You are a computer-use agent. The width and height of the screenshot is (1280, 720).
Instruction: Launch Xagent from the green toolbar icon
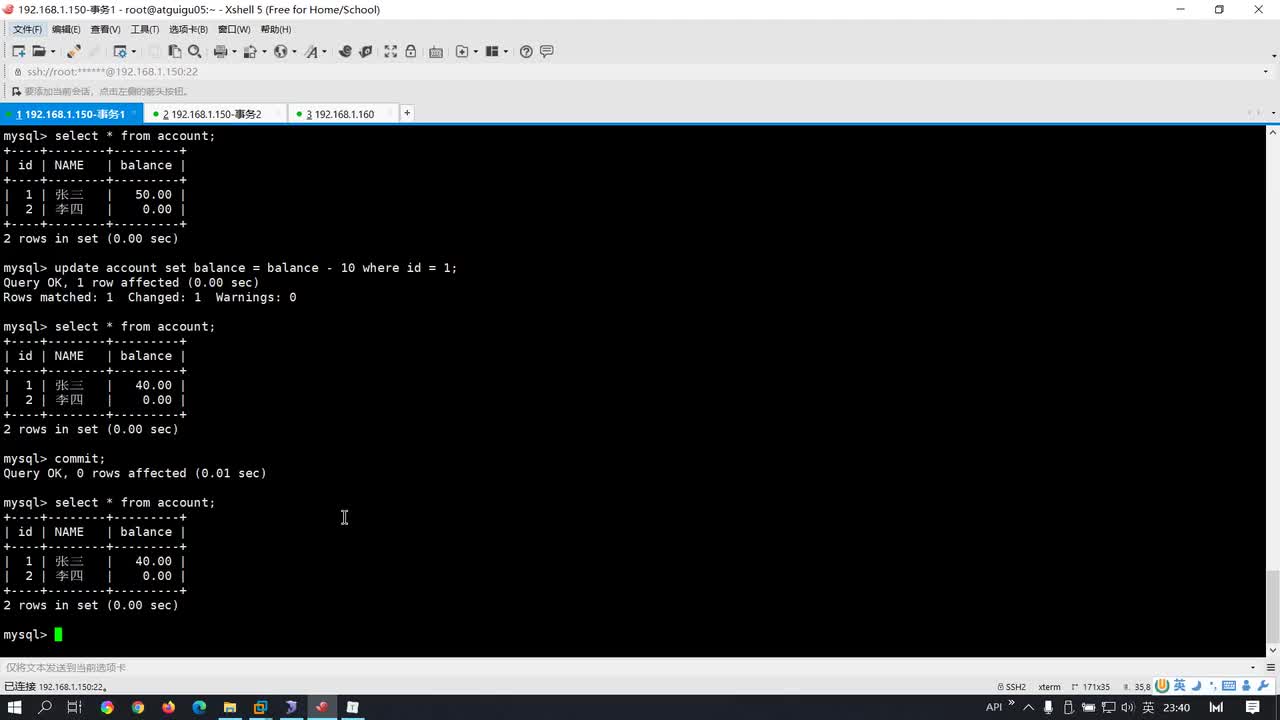coord(366,51)
